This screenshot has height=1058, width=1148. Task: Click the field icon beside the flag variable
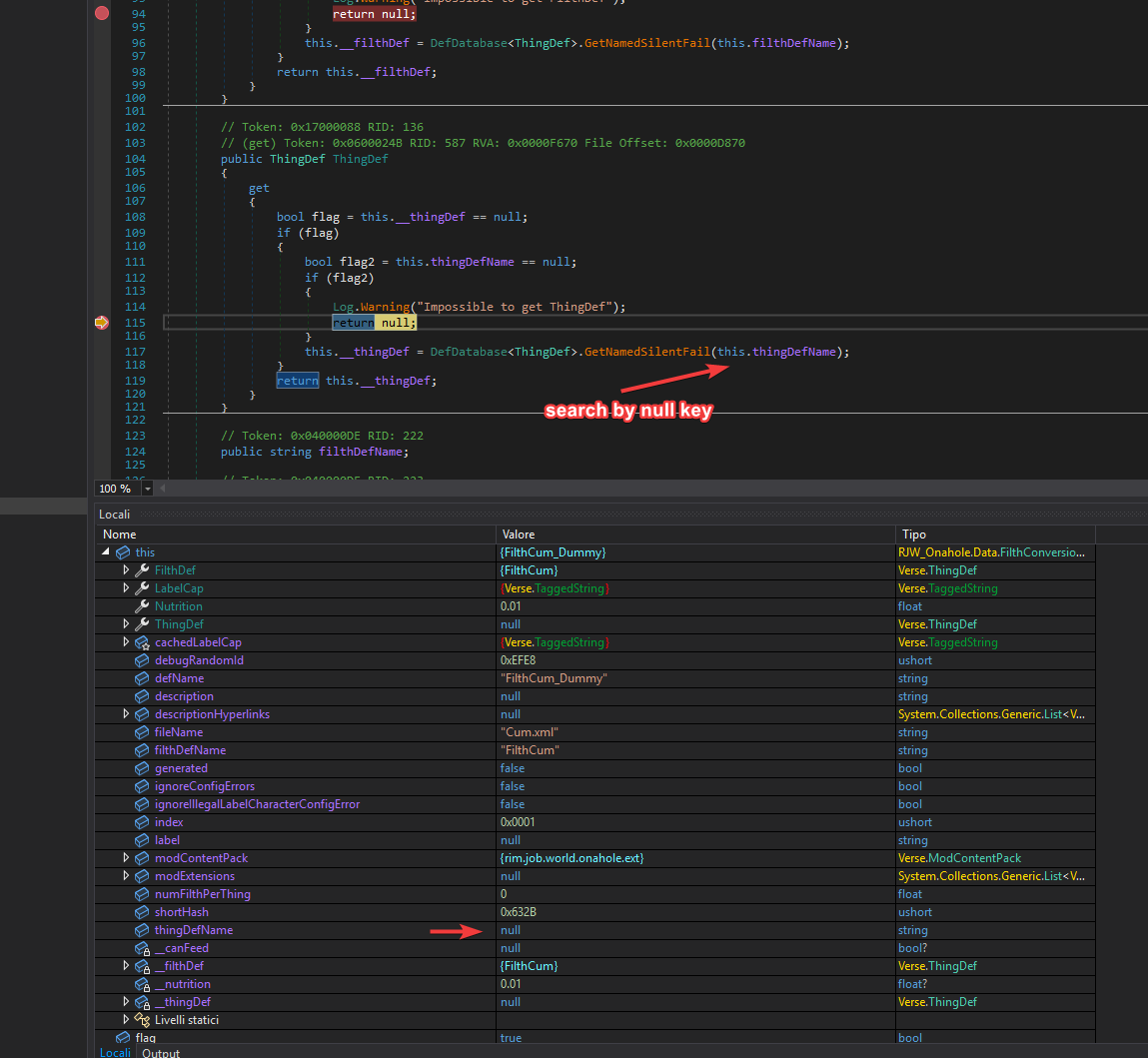122,1037
